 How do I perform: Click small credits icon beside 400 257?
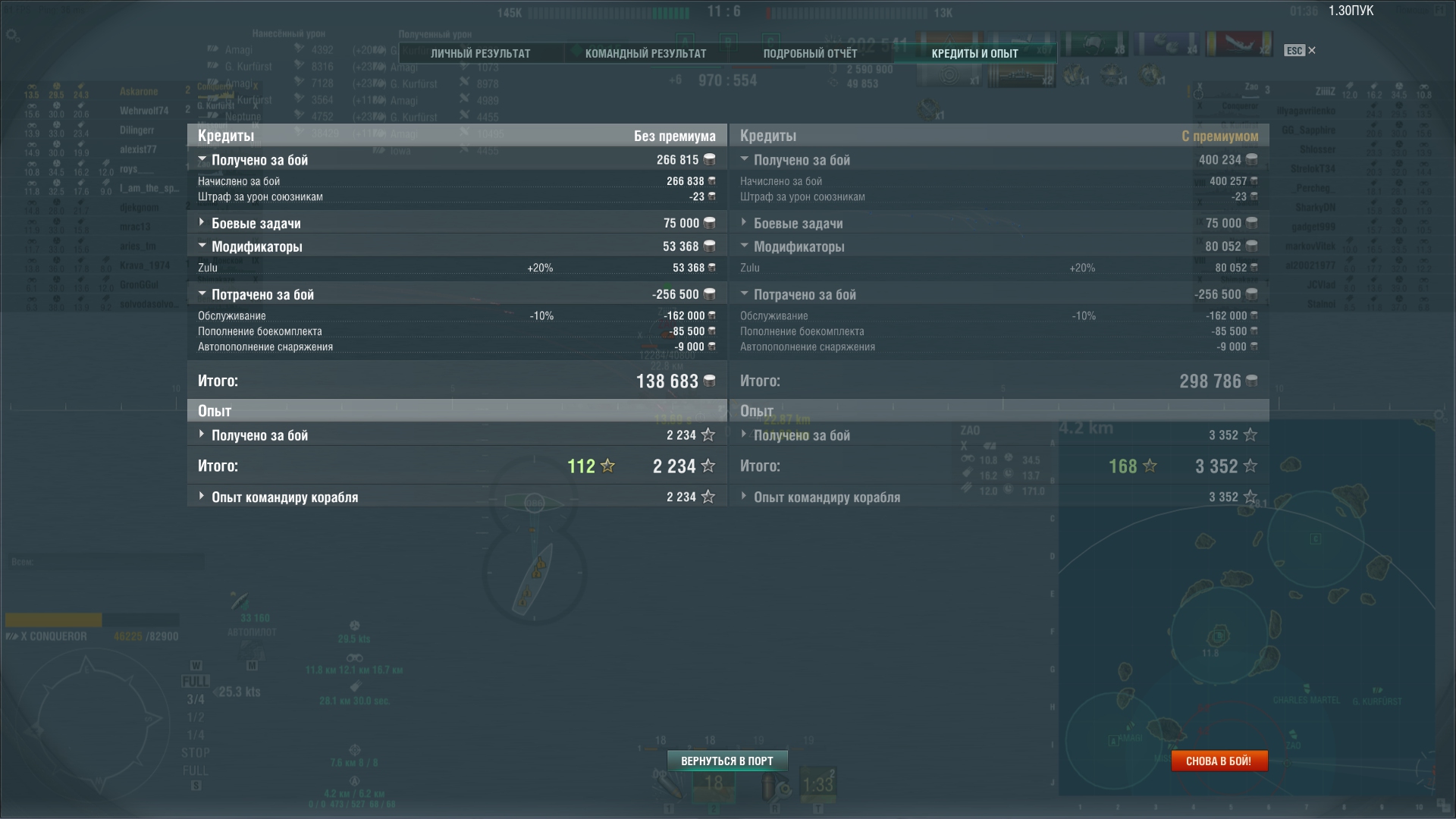pos(1254,180)
